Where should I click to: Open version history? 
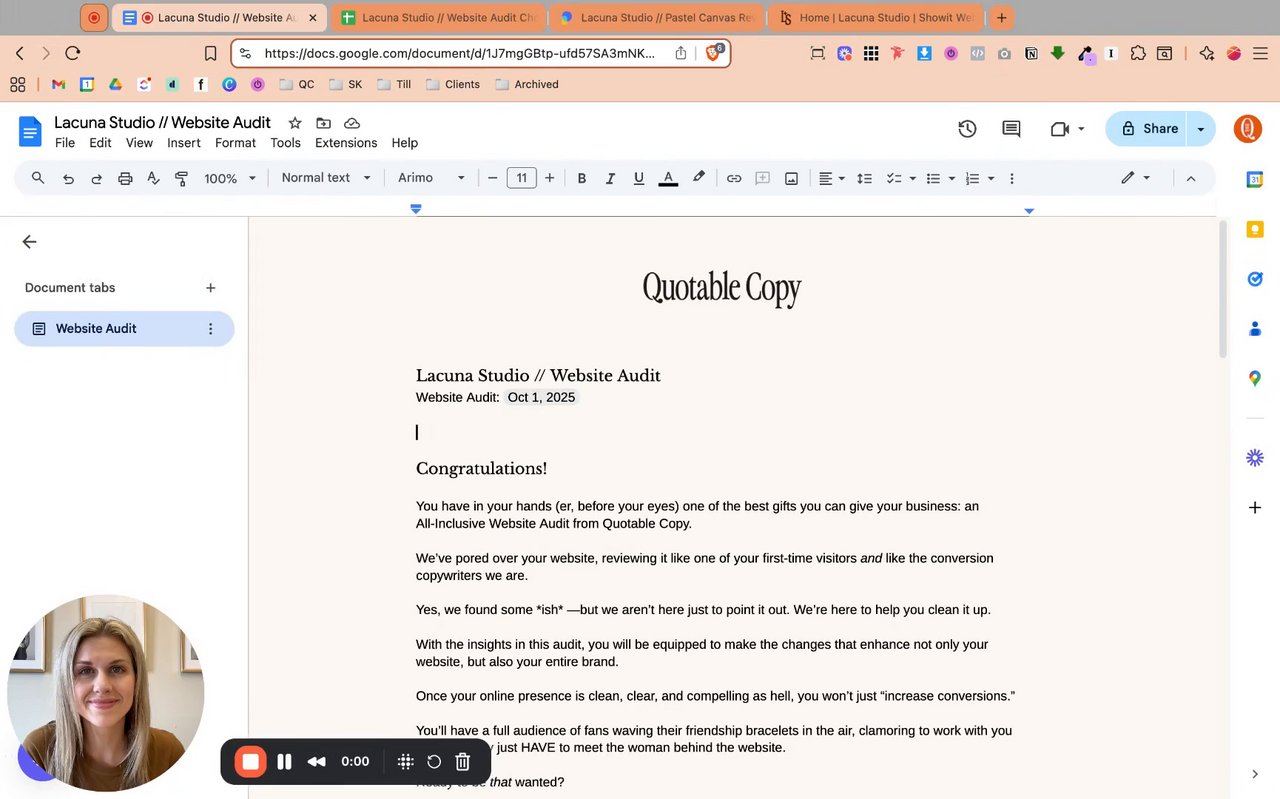point(967,128)
